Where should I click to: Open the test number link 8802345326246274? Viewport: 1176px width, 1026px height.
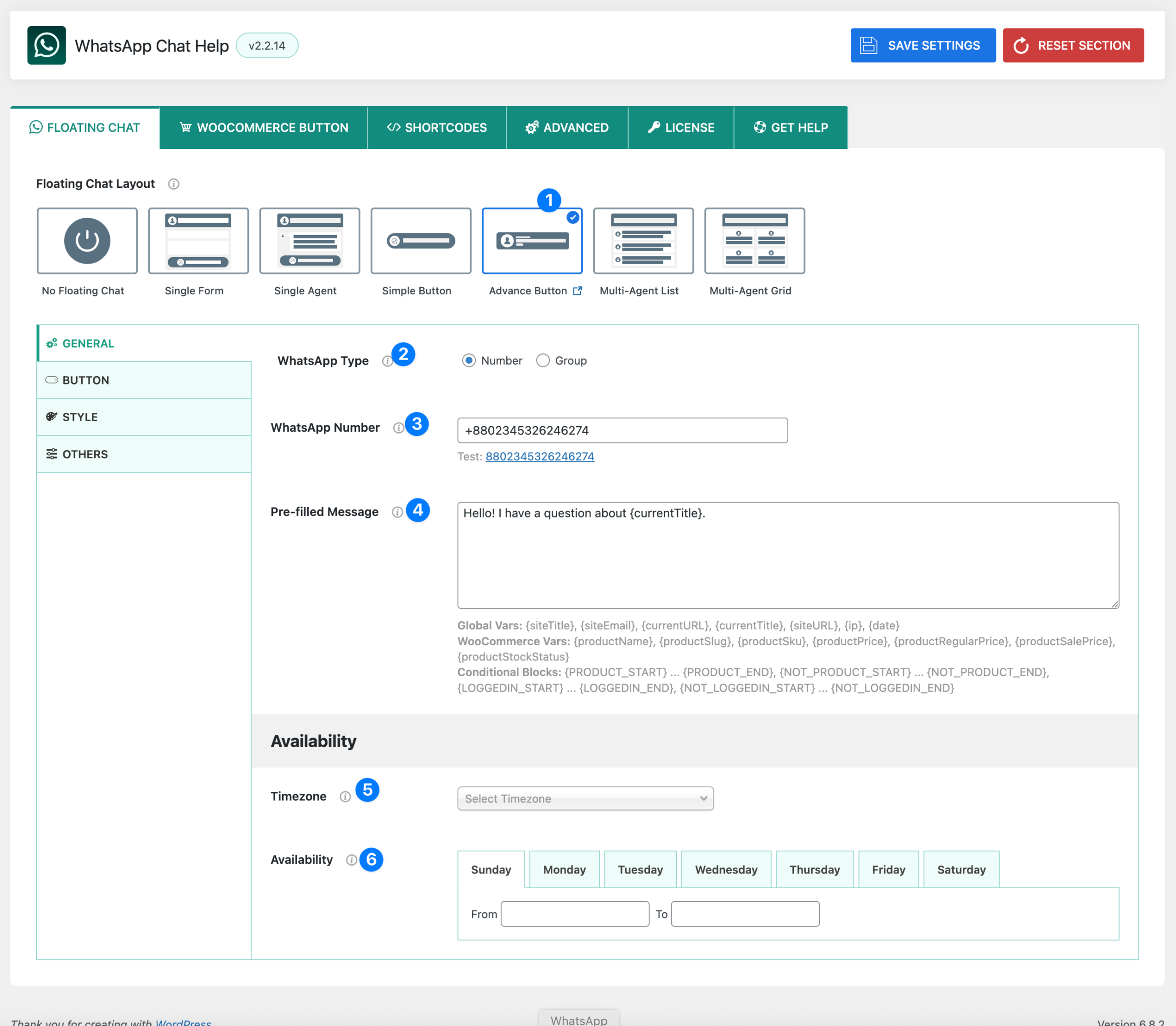(x=539, y=457)
